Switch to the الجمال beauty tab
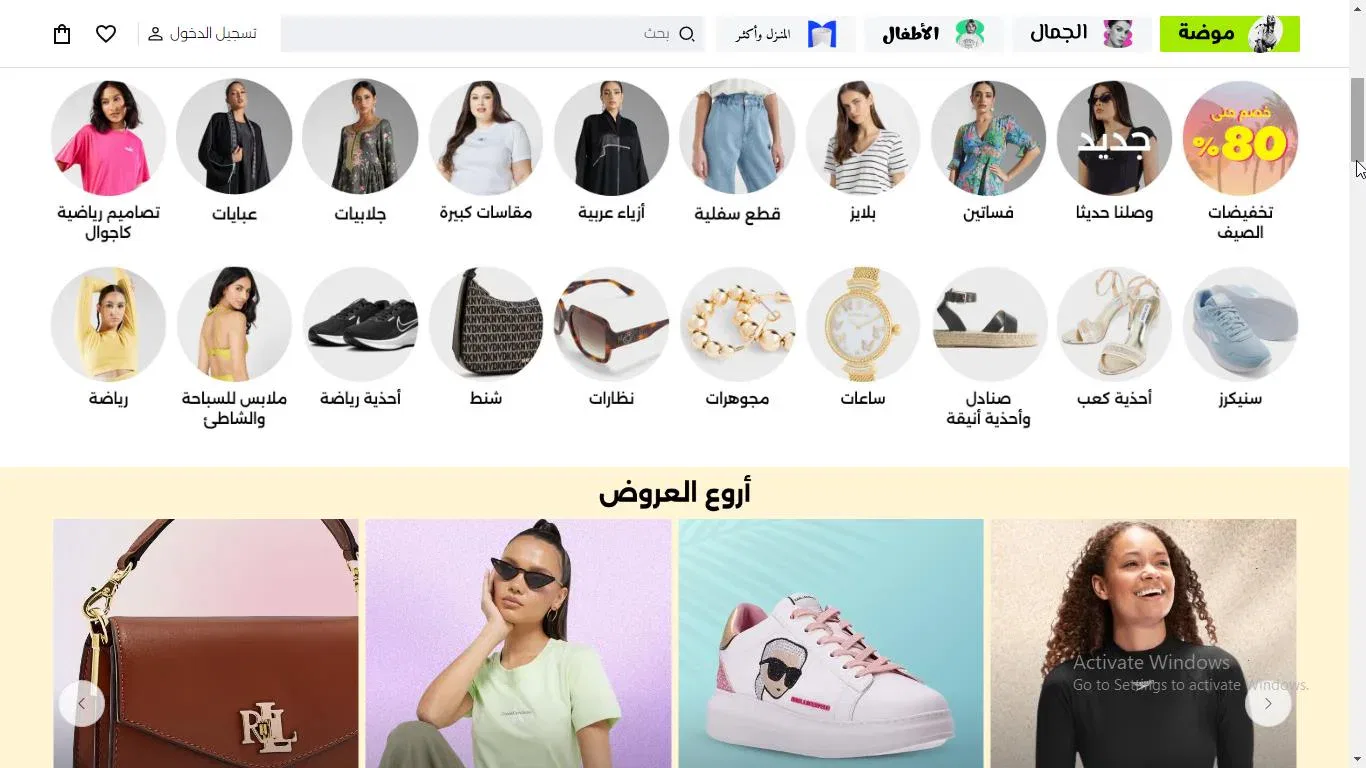The height and width of the screenshot is (768, 1366). [x=1082, y=34]
